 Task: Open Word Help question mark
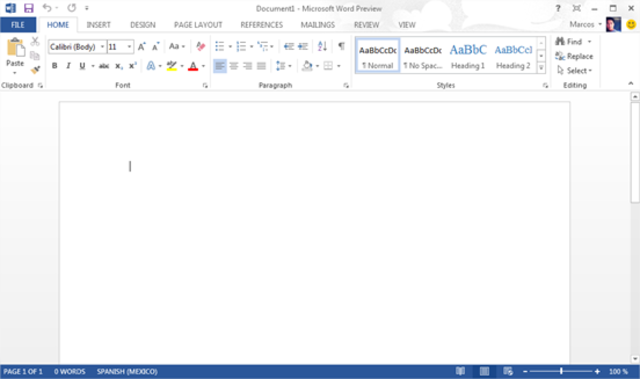[558, 8]
